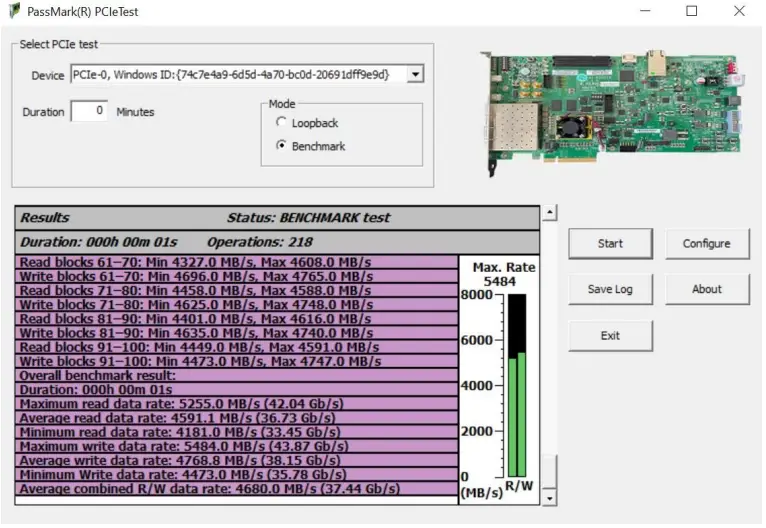Click the 'Maximum read data rate' row
Screen dimensions: 766x528
tap(236, 404)
